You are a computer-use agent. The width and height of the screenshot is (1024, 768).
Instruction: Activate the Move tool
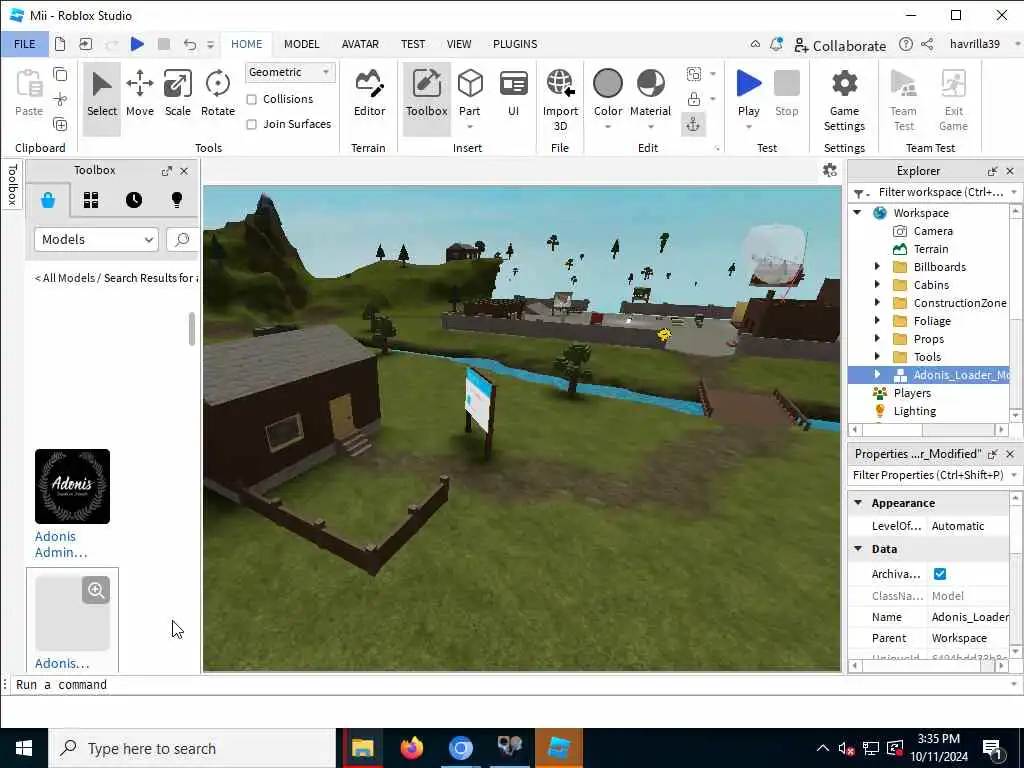tap(140, 95)
